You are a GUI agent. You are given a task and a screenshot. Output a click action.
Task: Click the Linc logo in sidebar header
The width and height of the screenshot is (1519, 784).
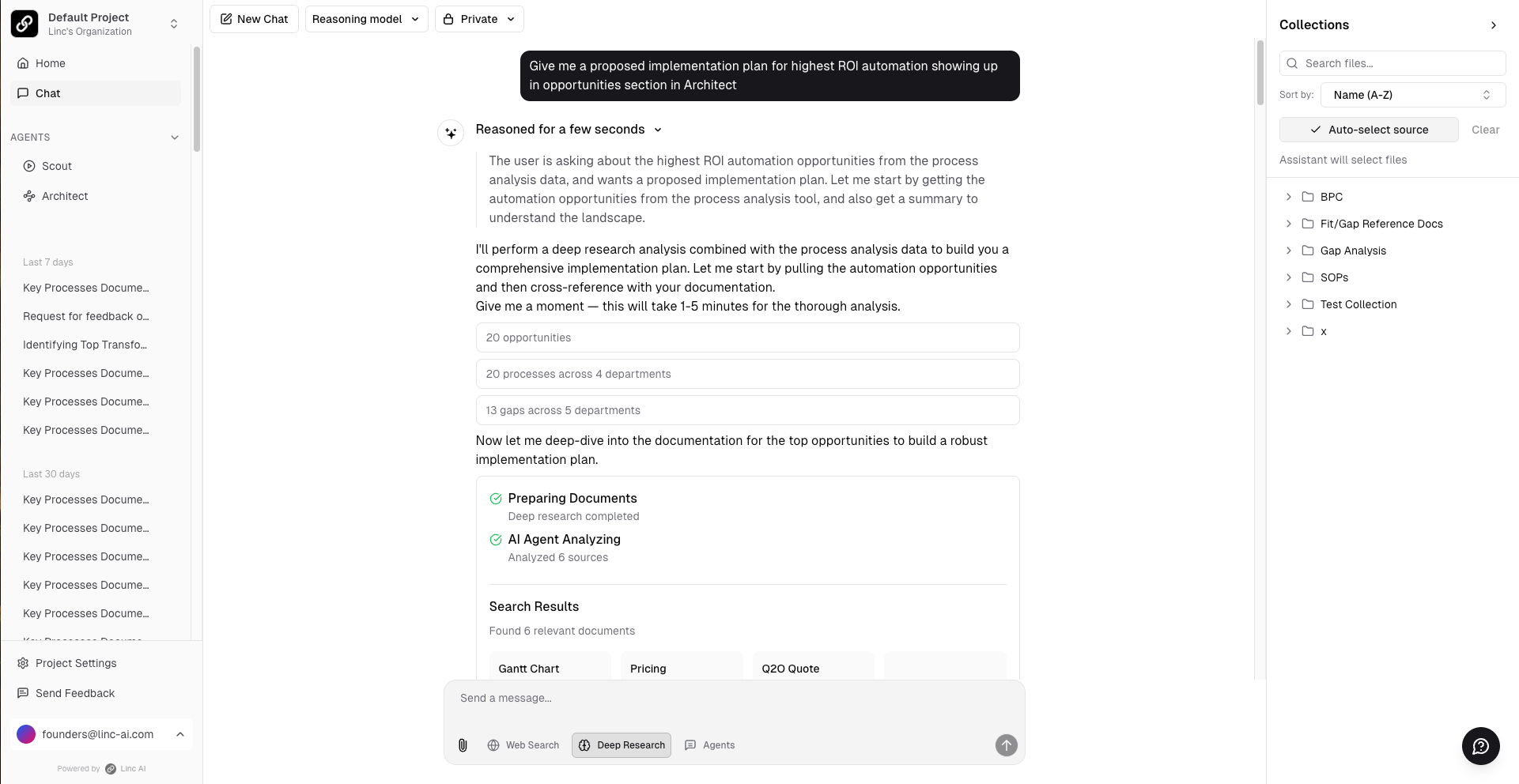[25, 24]
